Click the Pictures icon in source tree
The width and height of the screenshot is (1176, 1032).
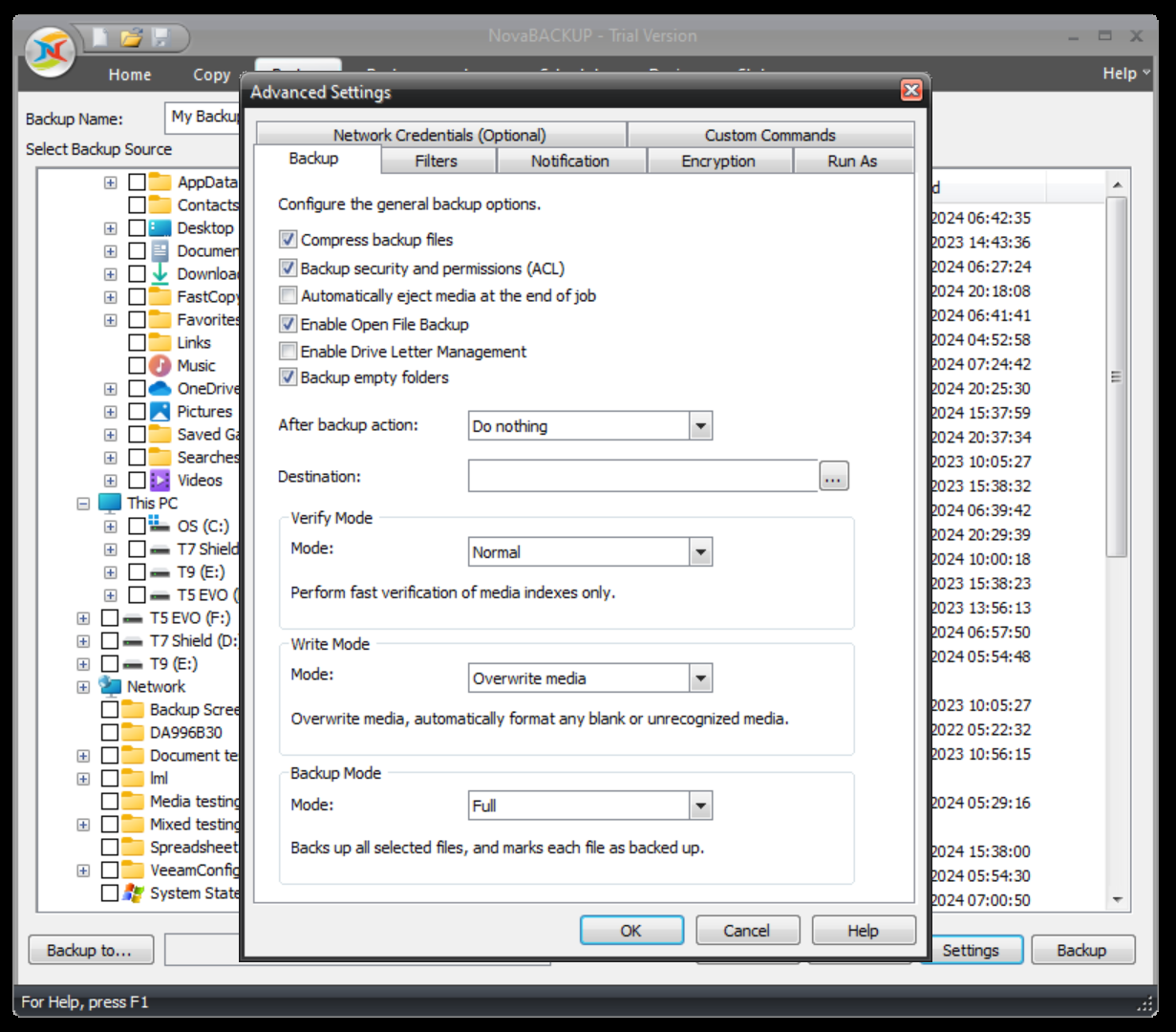pyautogui.click(x=160, y=412)
